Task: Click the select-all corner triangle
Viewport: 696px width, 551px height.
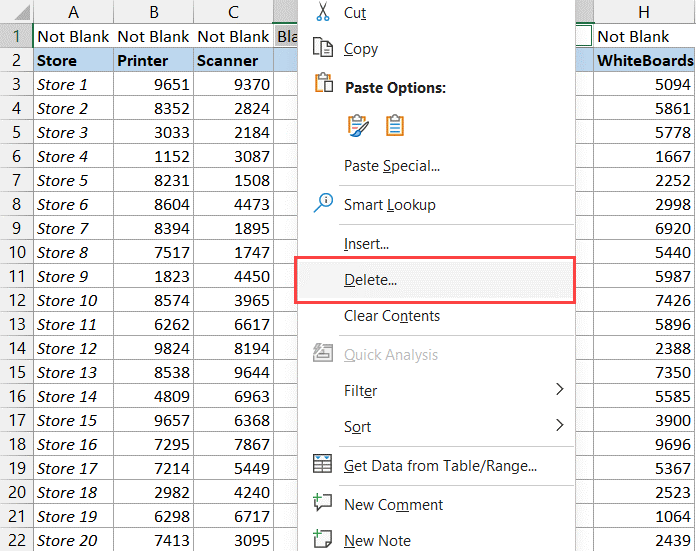Action: tap(21, 12)
